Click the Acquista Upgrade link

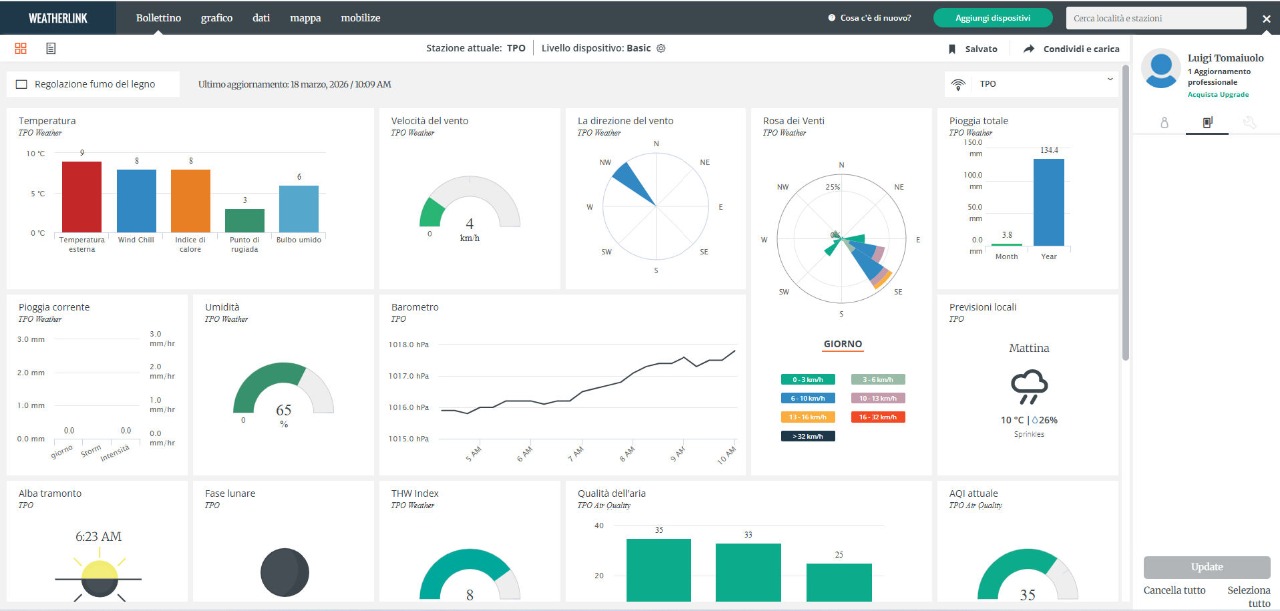pyautogui.click(x=1217, y=94)
